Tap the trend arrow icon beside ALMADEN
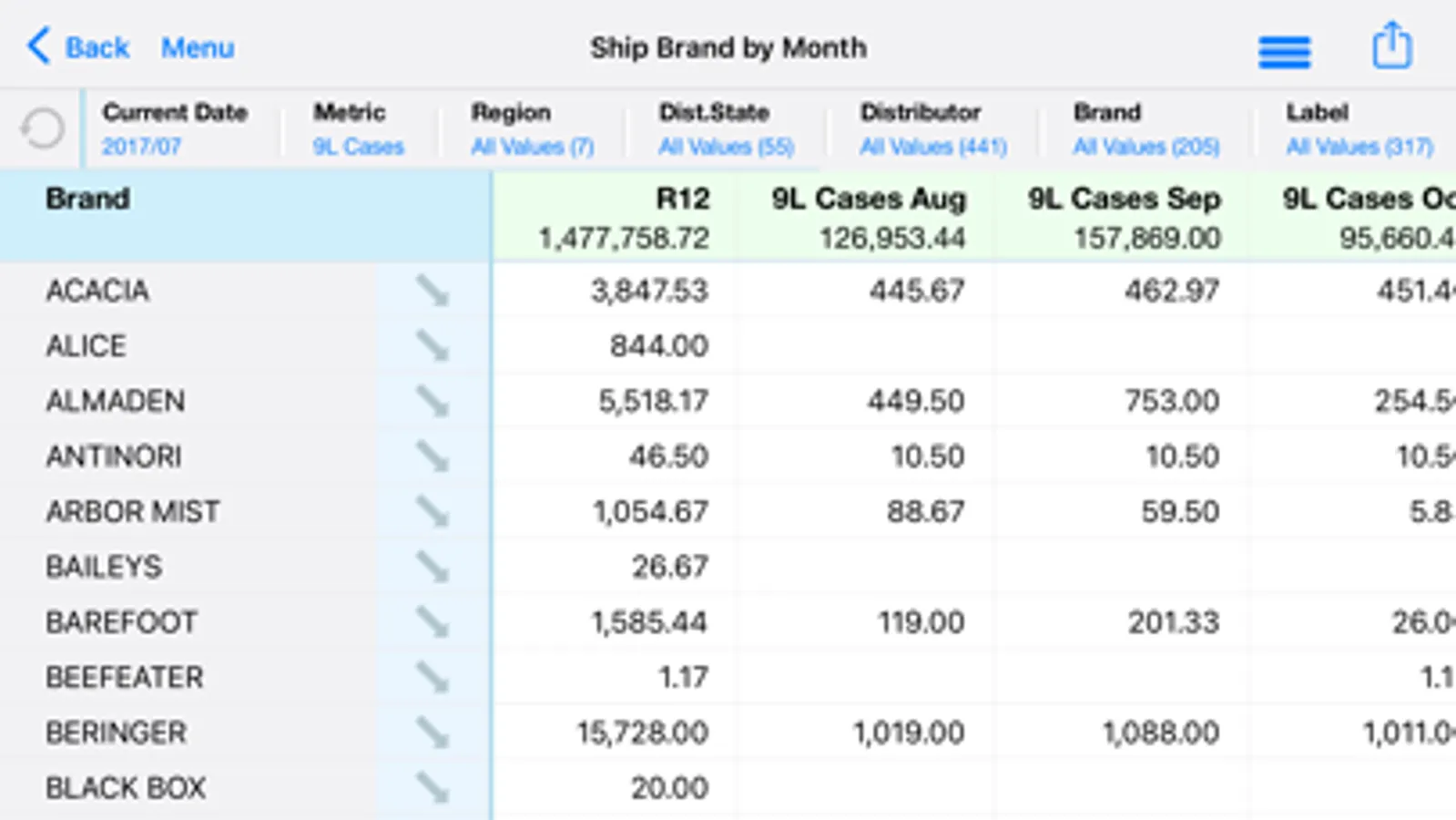 click(433, 401)
